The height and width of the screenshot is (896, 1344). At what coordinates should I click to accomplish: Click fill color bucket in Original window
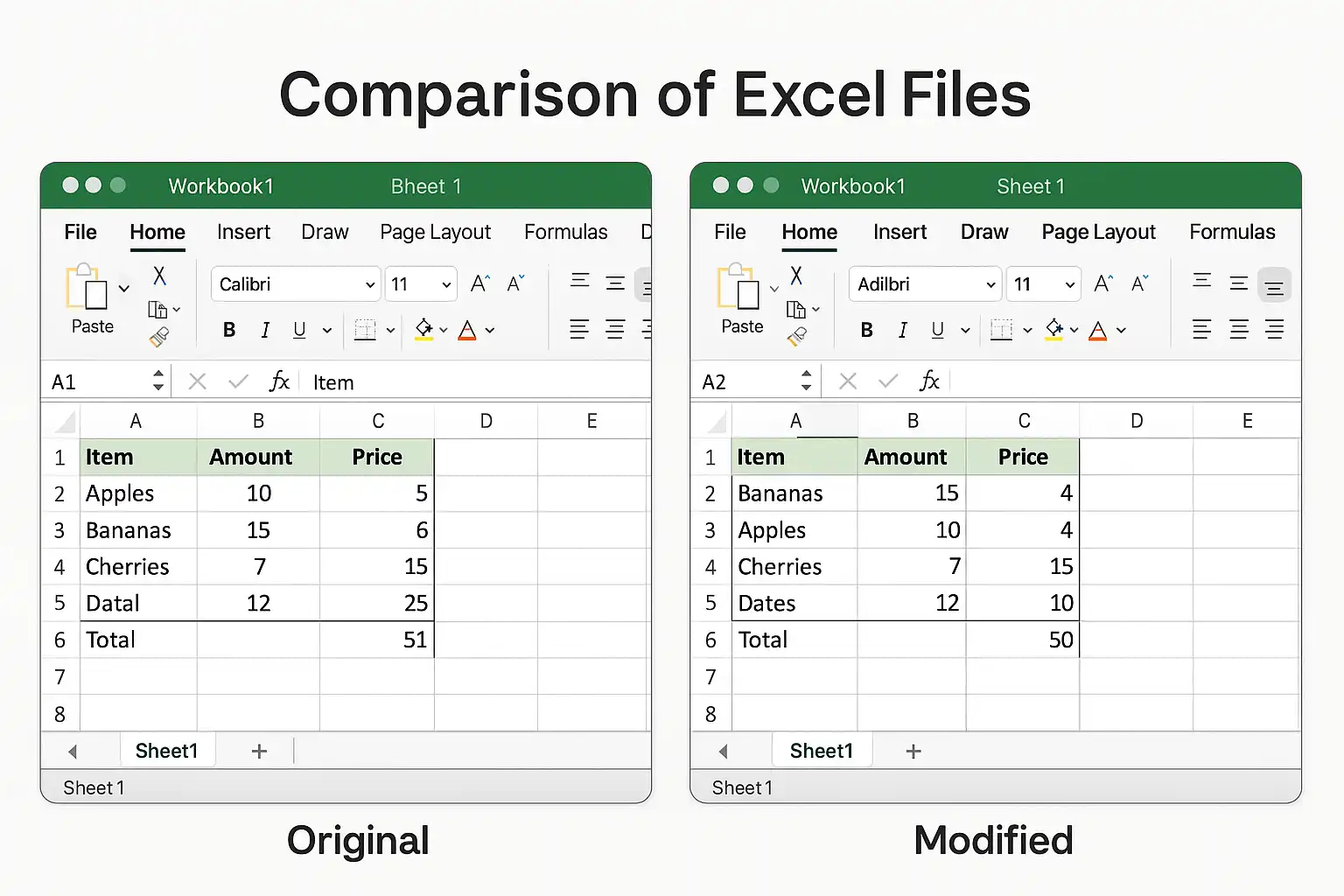[424, 330]
